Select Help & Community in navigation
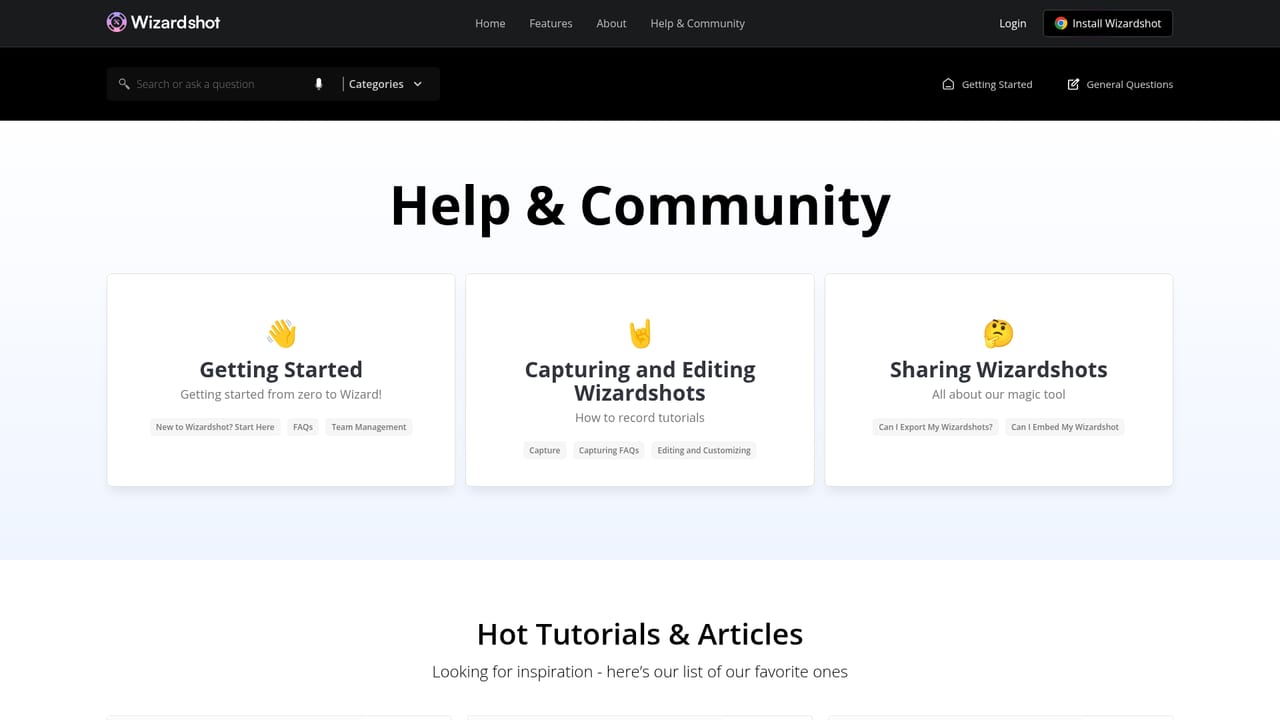This screenshot has width=1280, height=720. coord(698,23)
